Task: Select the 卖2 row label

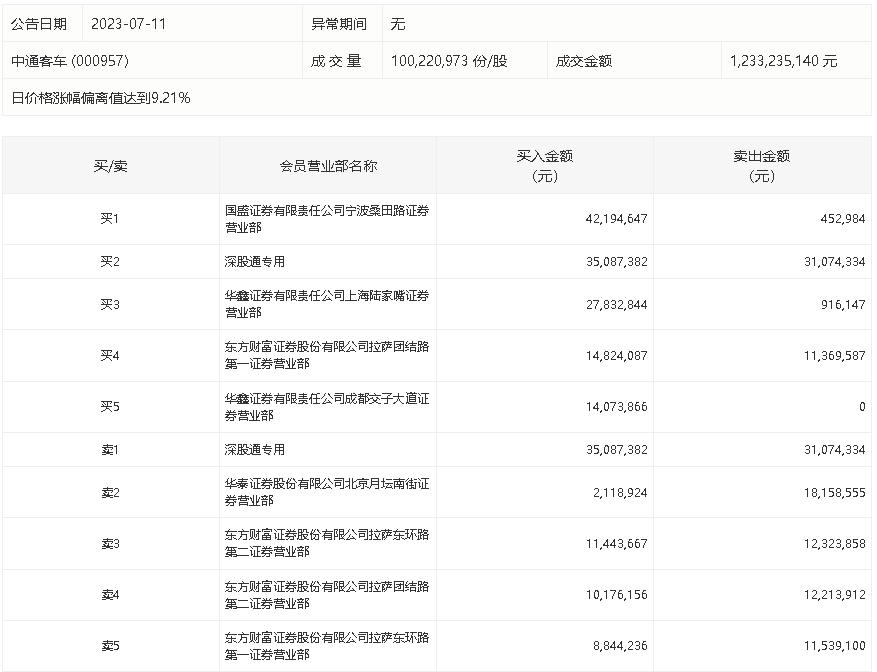Action: (x=110, y=493)
